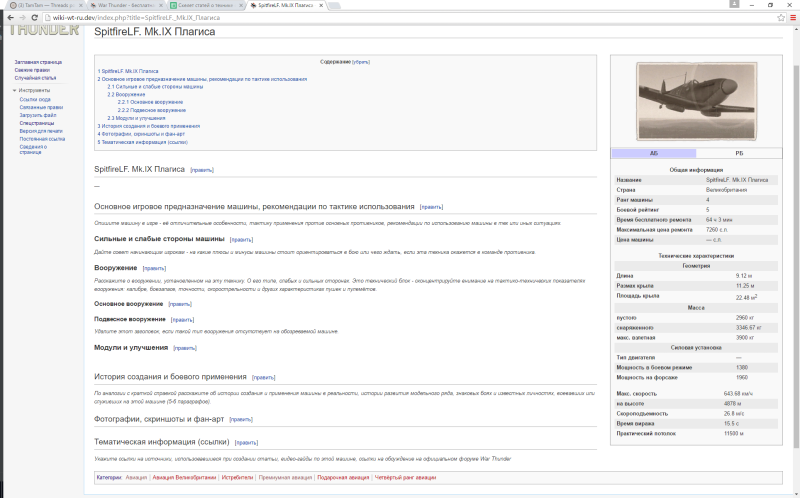Click 'Версия для печати' link

coord(41,131)
